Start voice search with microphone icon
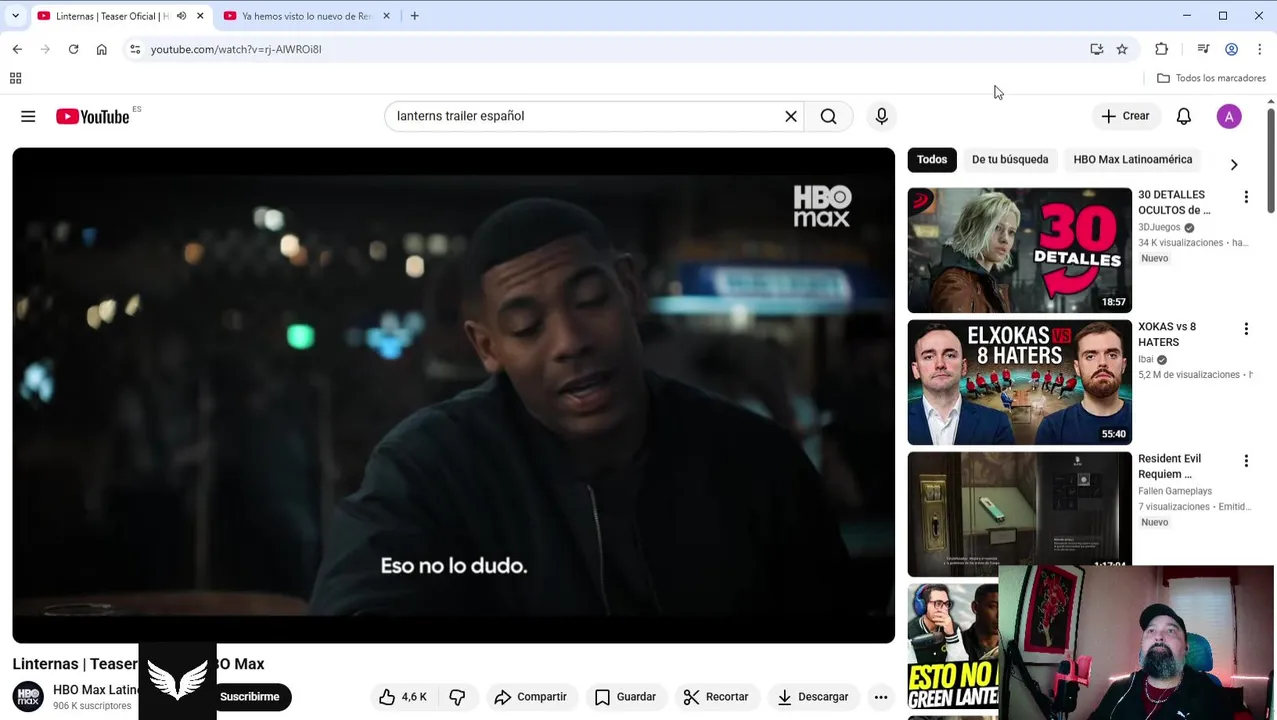 pyautogui.click(x=882, y=116)
